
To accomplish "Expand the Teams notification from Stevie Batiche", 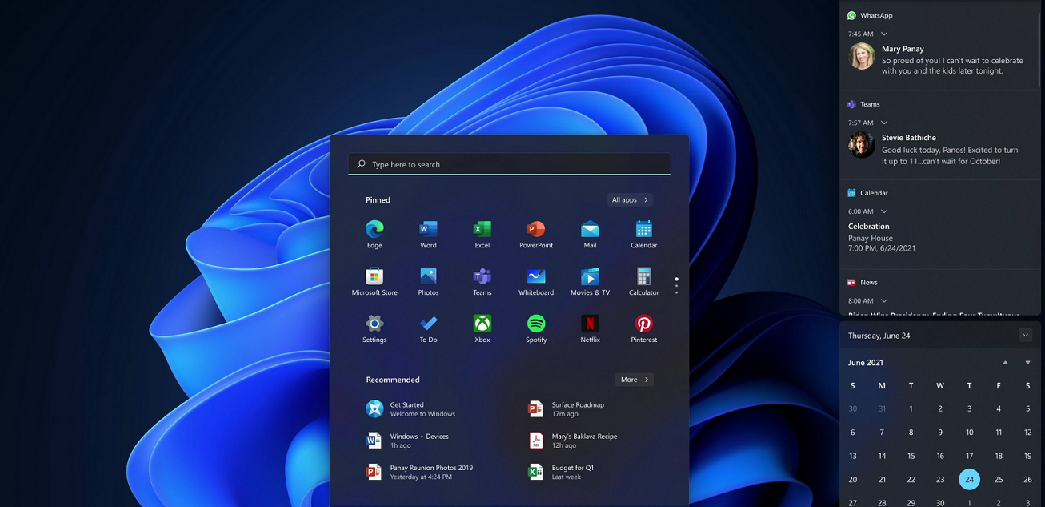I will [x=884, y=122].
